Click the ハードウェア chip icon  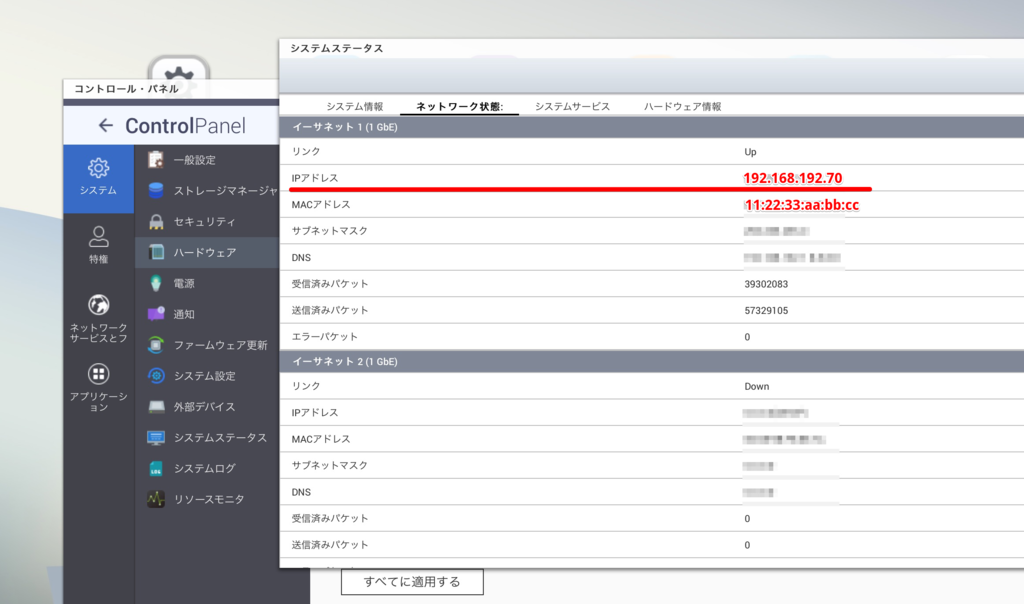point(155,252)
